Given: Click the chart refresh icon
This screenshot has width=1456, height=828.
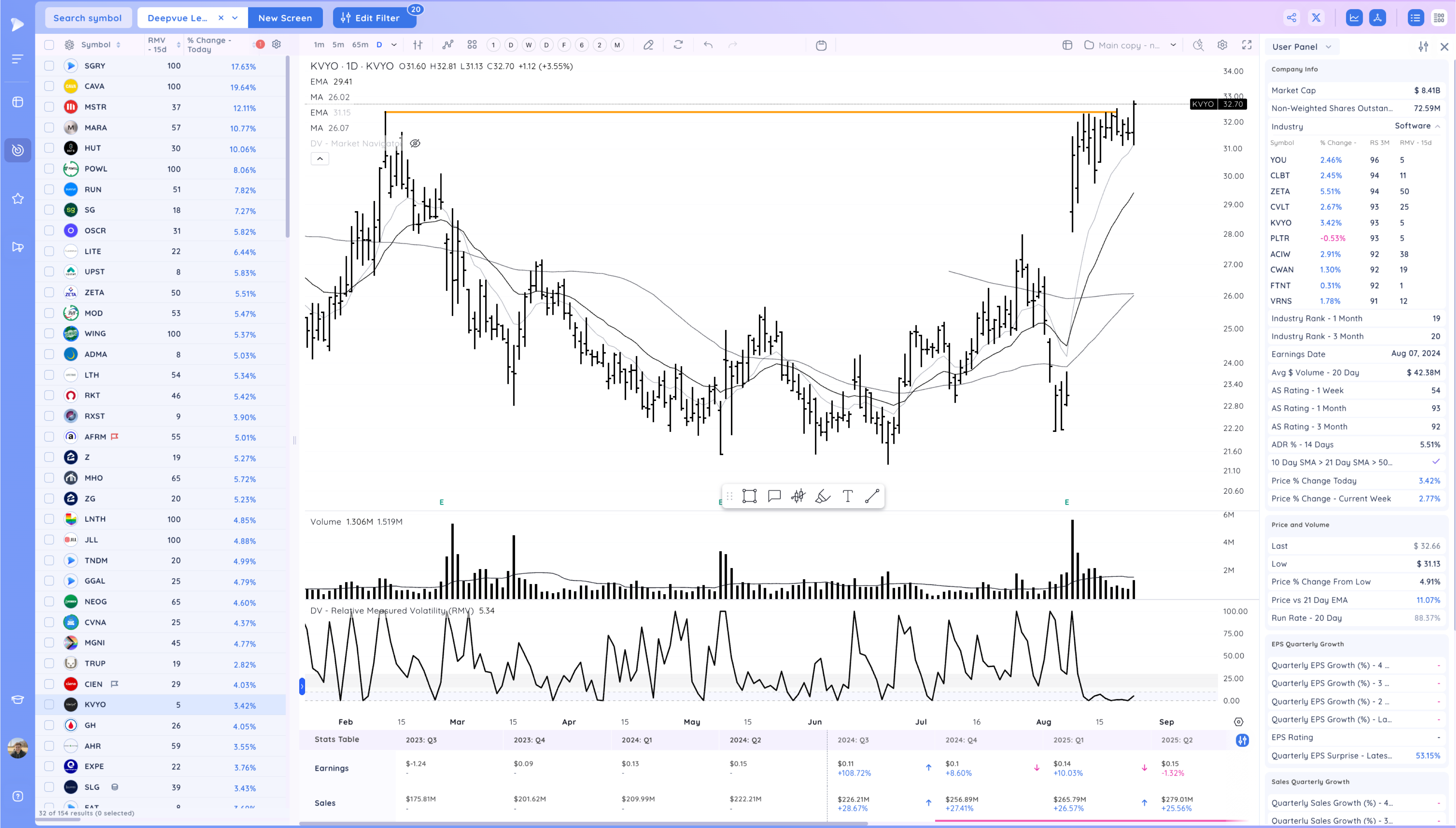Looking at the screenshot, I should pyautogui.click(x=678, y=45).
